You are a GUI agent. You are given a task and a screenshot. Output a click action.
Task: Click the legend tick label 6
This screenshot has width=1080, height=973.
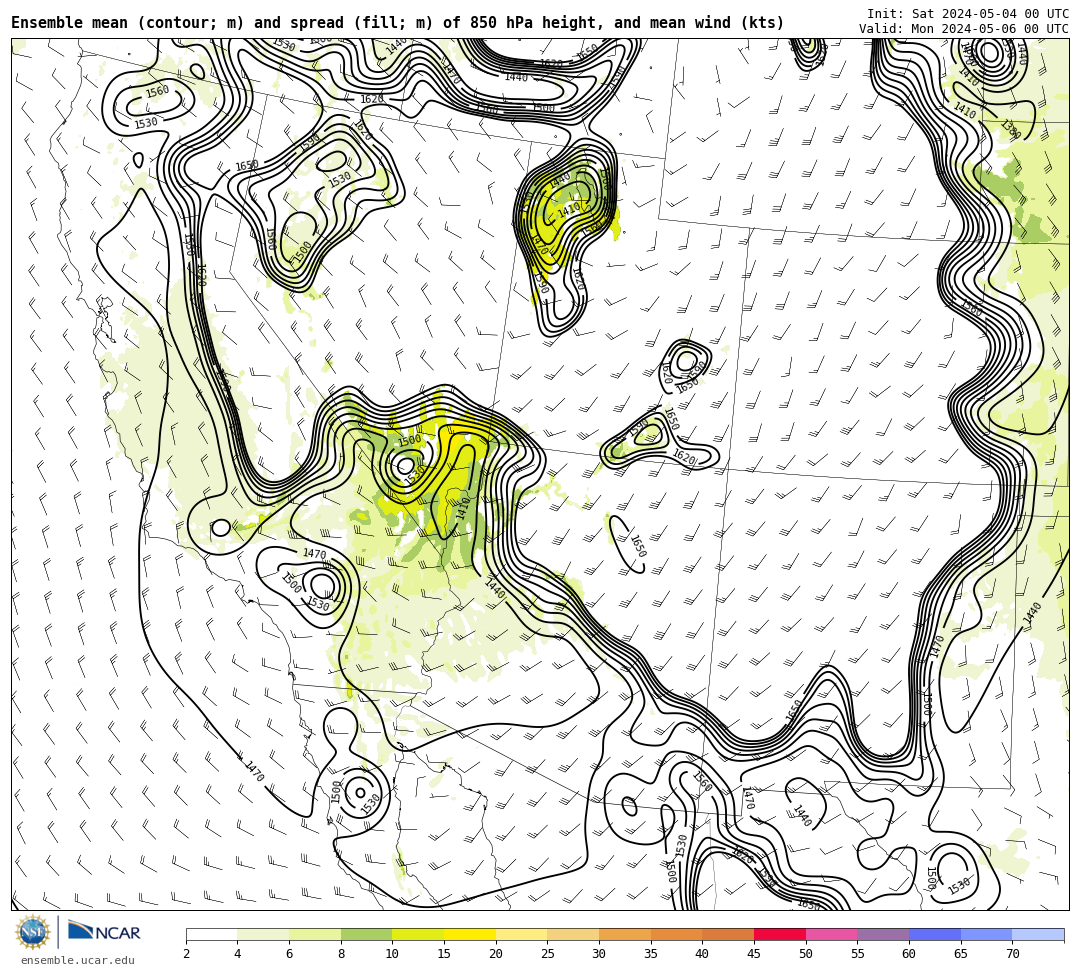289,954
